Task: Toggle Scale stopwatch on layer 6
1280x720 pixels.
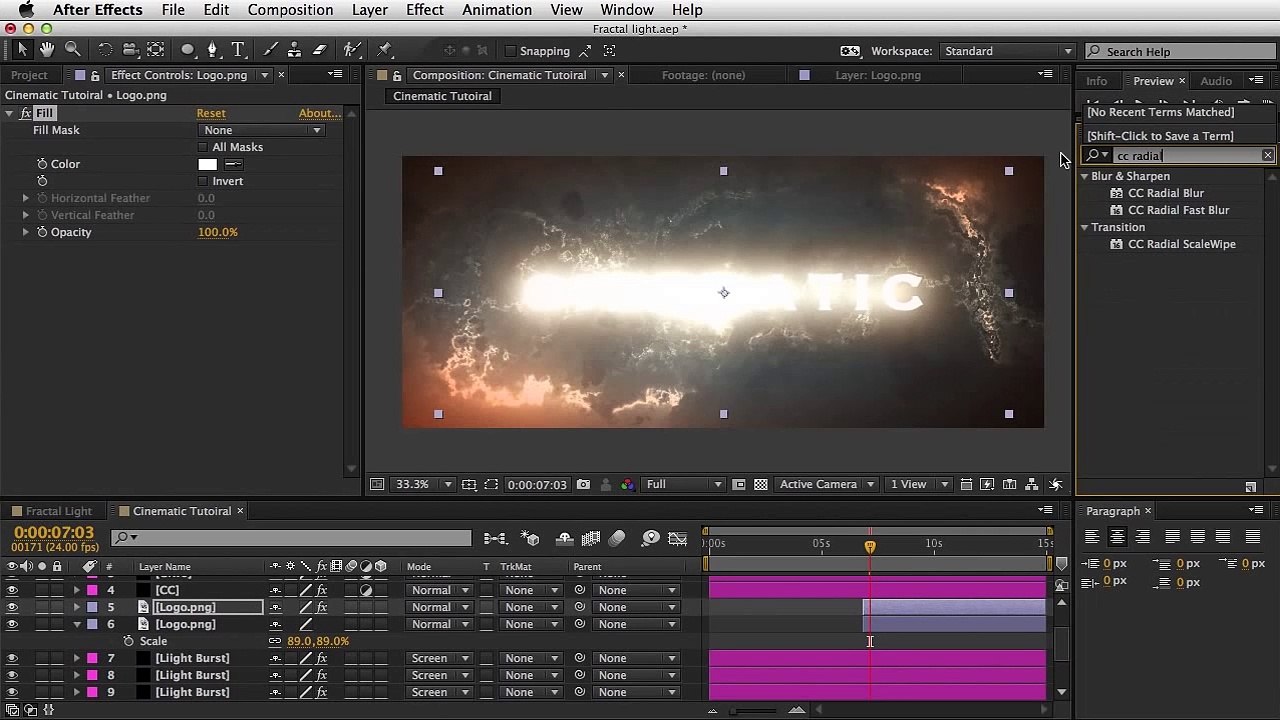Action: pyautogui.click(x=128, y=641)
